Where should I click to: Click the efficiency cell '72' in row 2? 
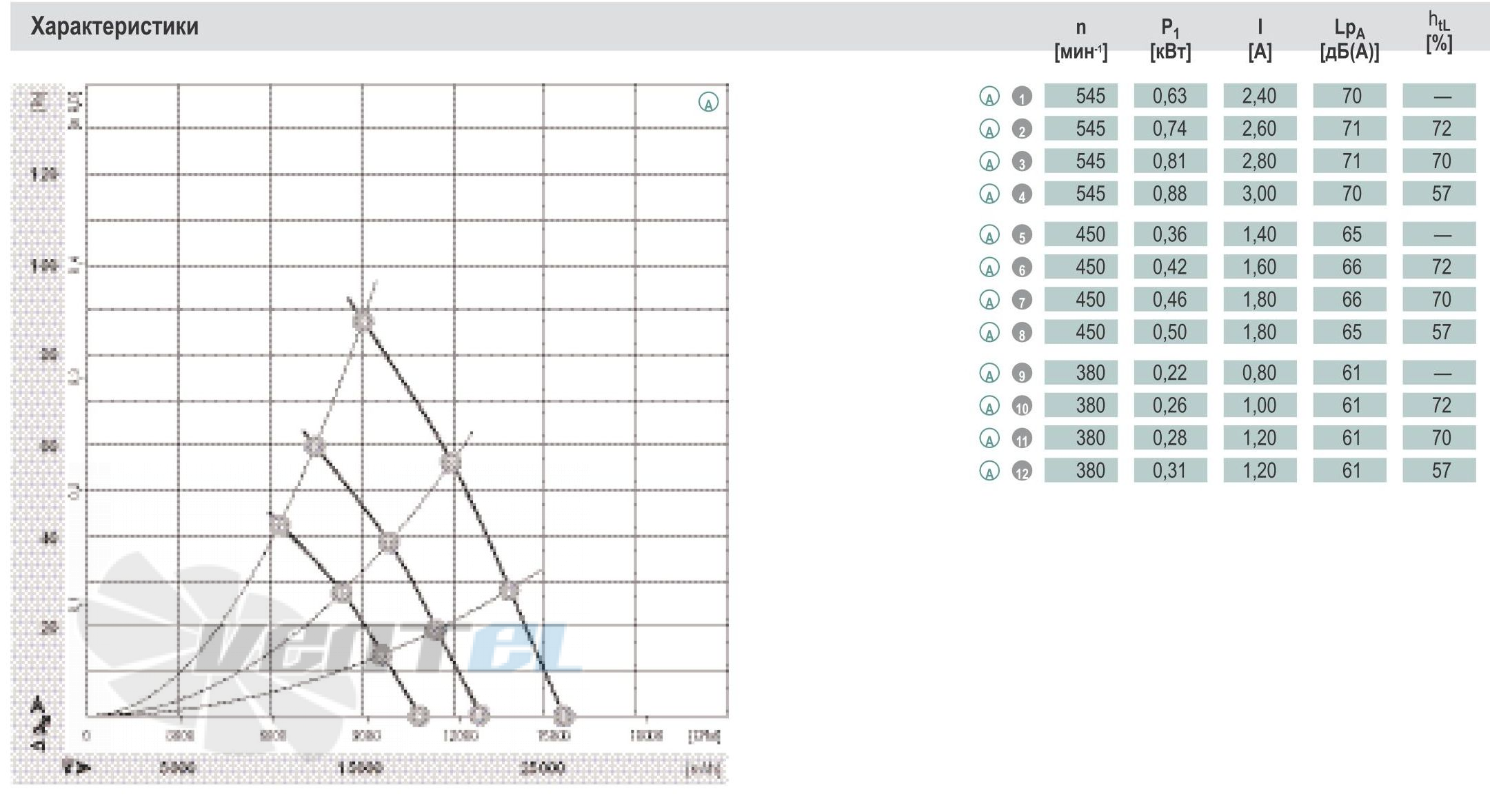pos(1439,128)
